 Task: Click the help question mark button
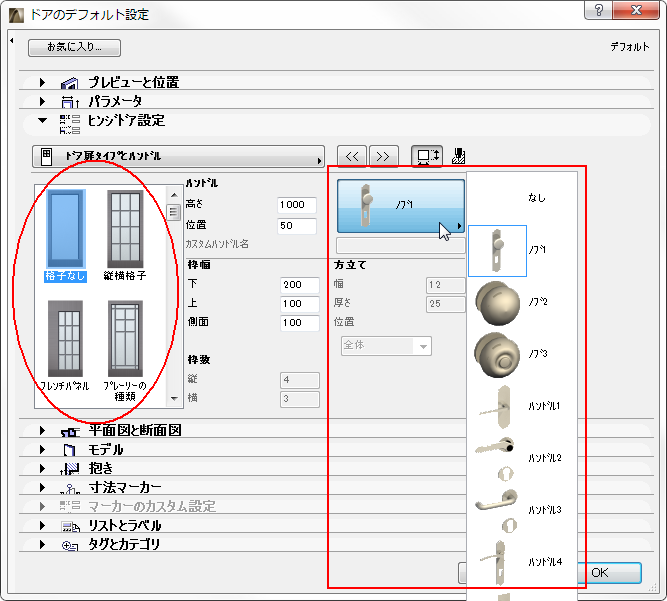point(598,10)
